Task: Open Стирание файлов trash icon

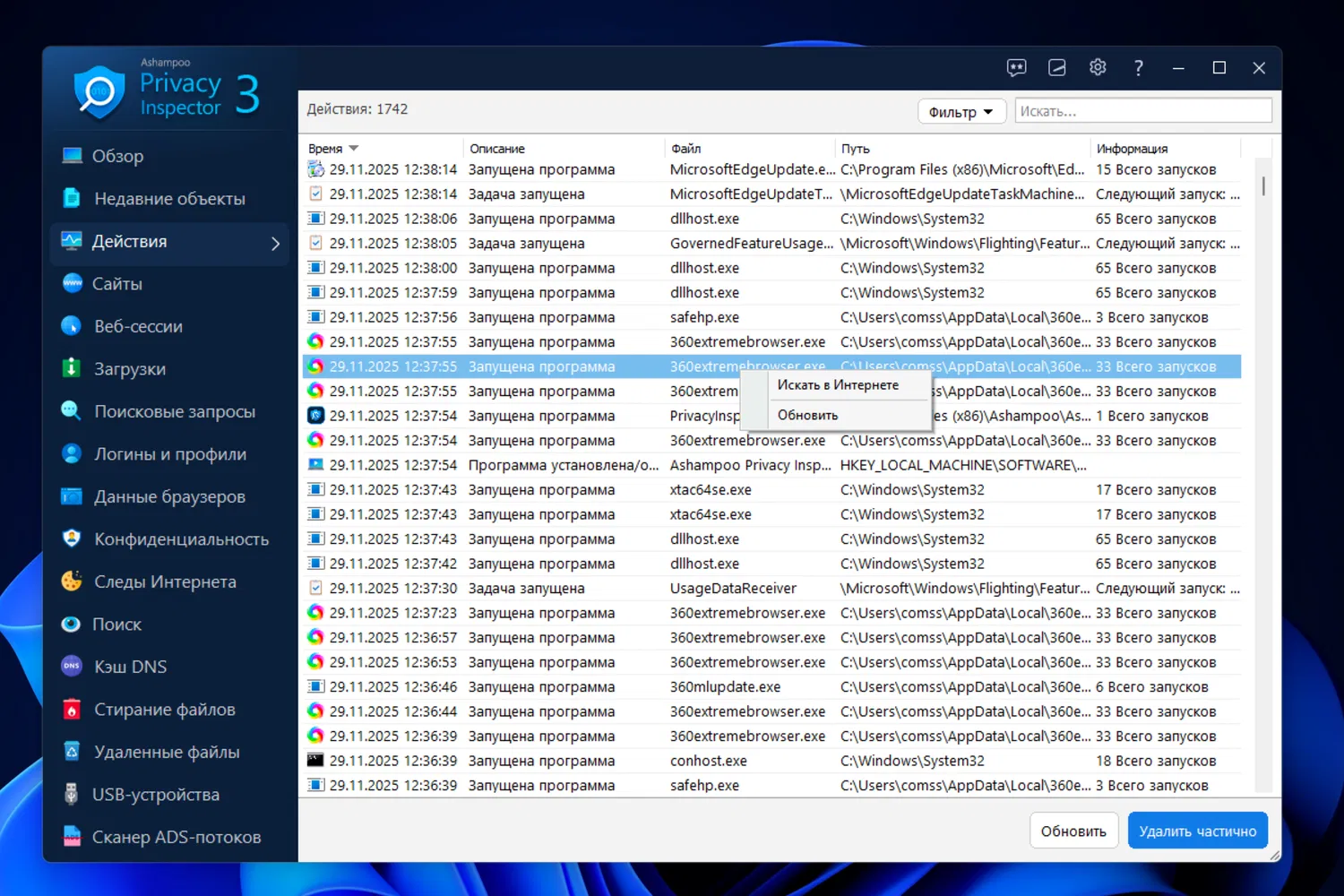Action: tap(72, 710)
